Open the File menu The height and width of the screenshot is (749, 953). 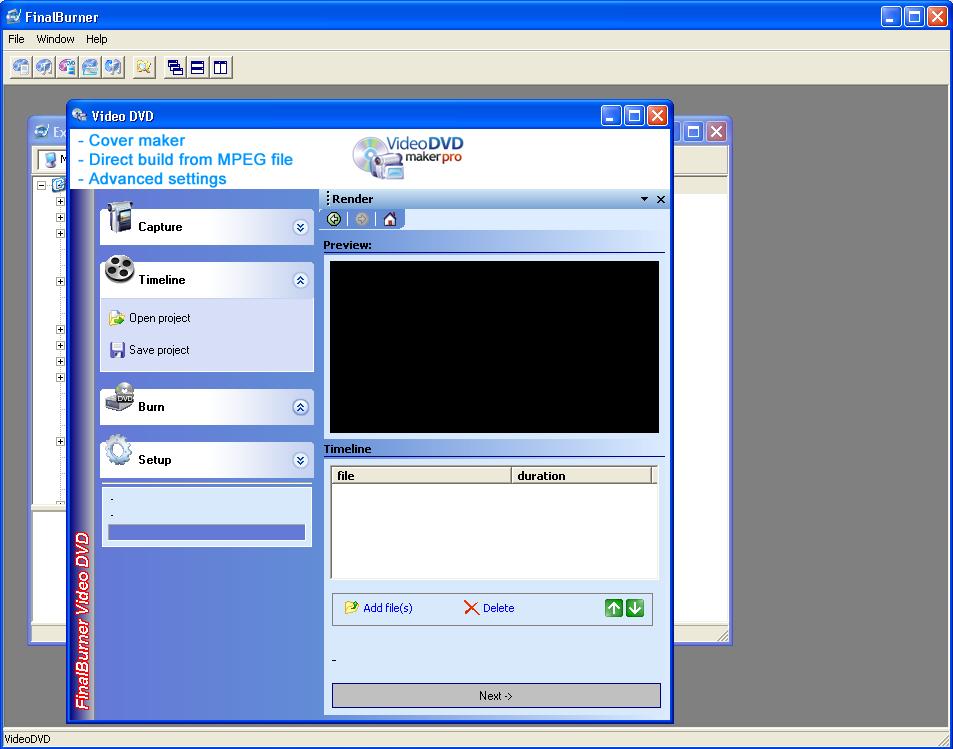[16, 39]
